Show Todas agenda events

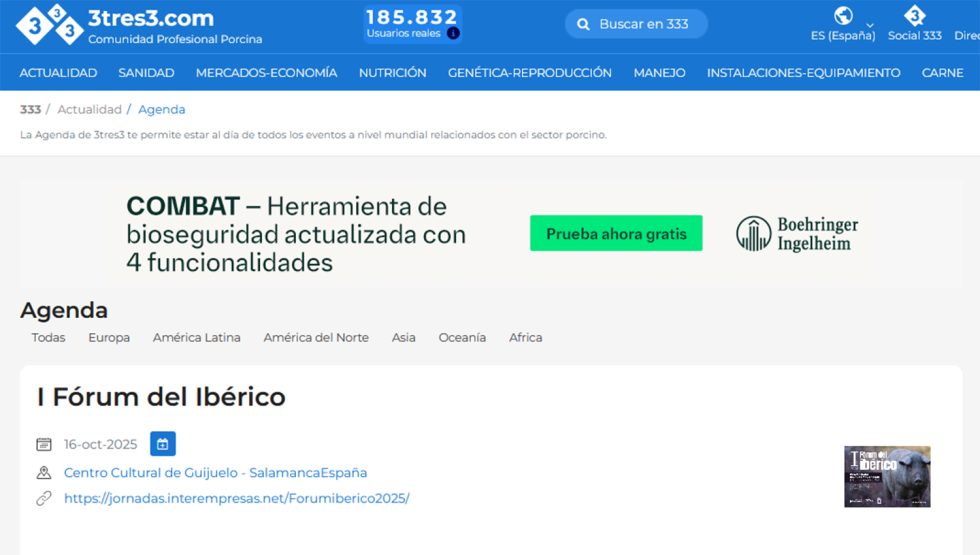pos(48,338)
